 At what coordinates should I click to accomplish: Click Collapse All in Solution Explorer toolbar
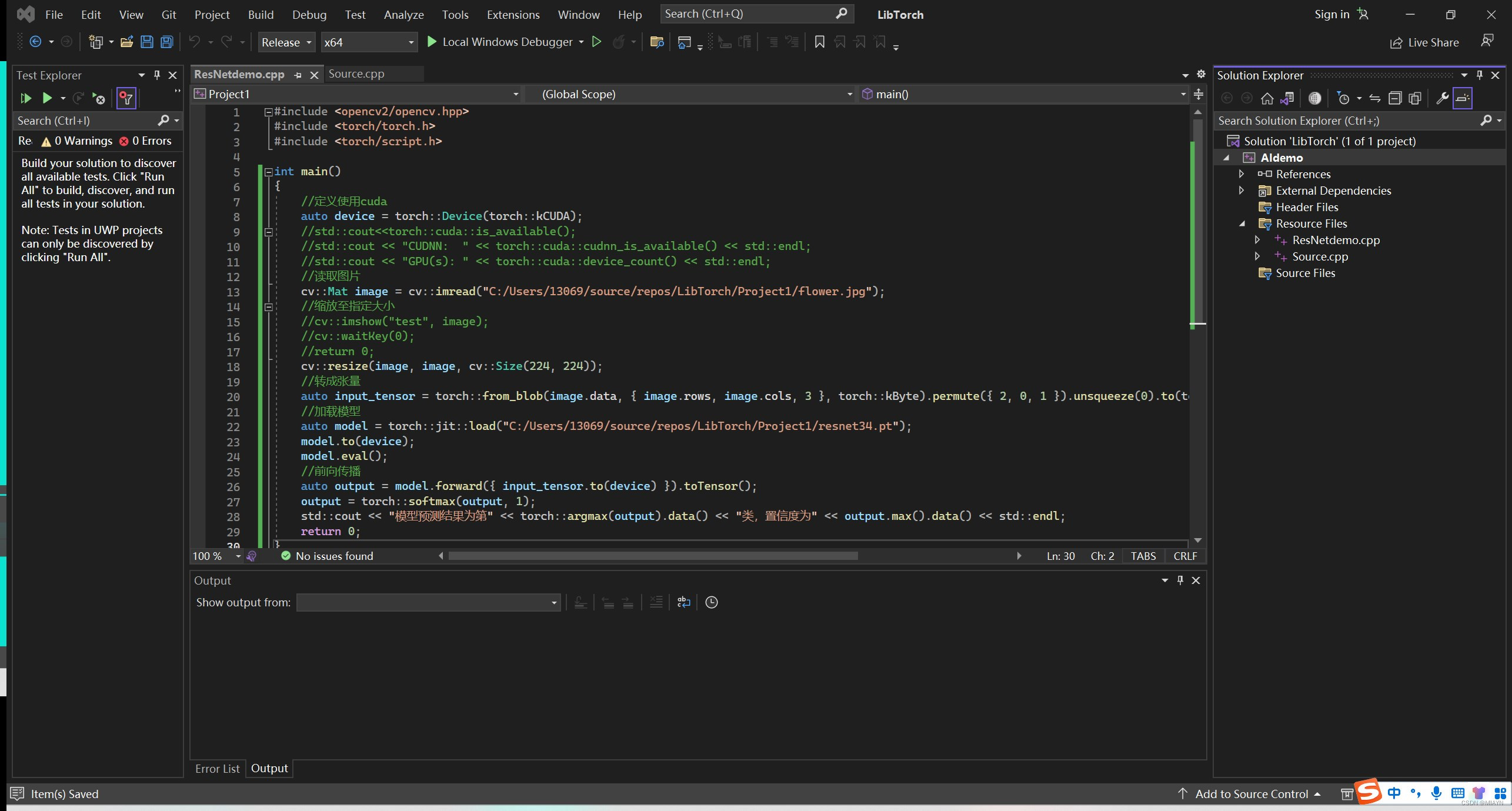tap(1395, 98)
